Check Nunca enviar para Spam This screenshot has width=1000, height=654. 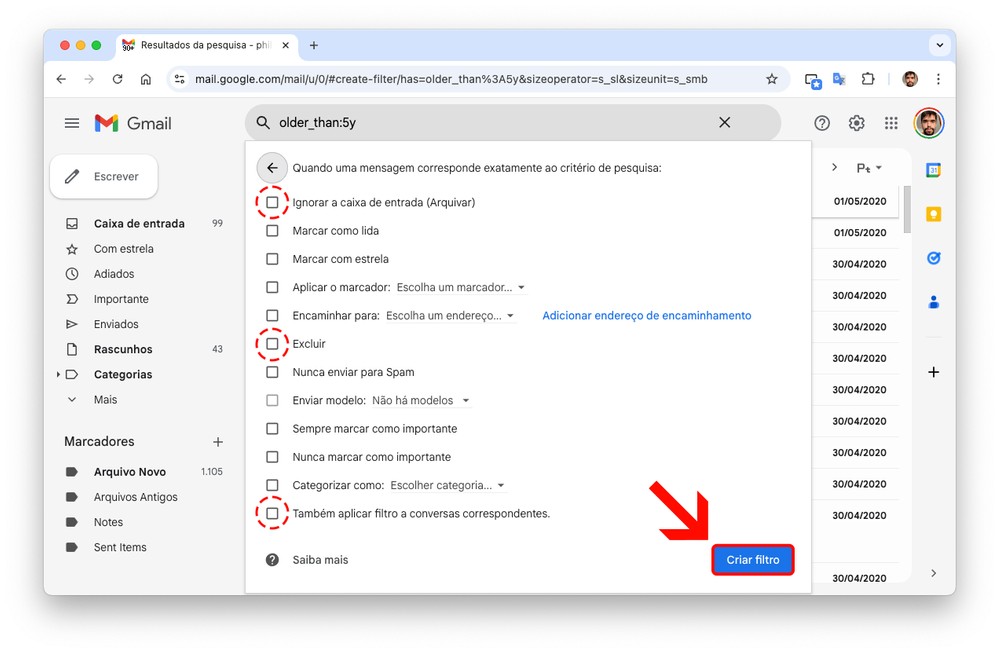point(272,372)
